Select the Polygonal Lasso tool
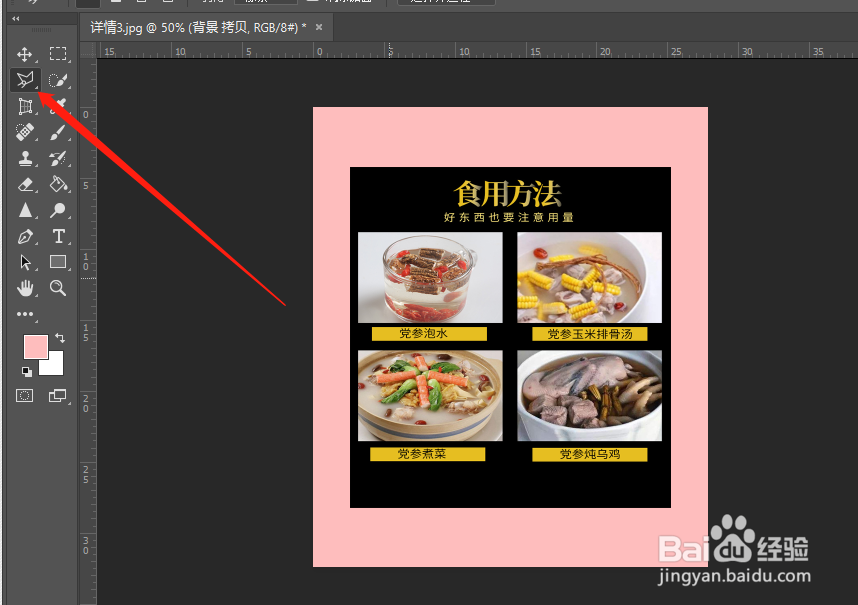 click(x=25, y=80)
